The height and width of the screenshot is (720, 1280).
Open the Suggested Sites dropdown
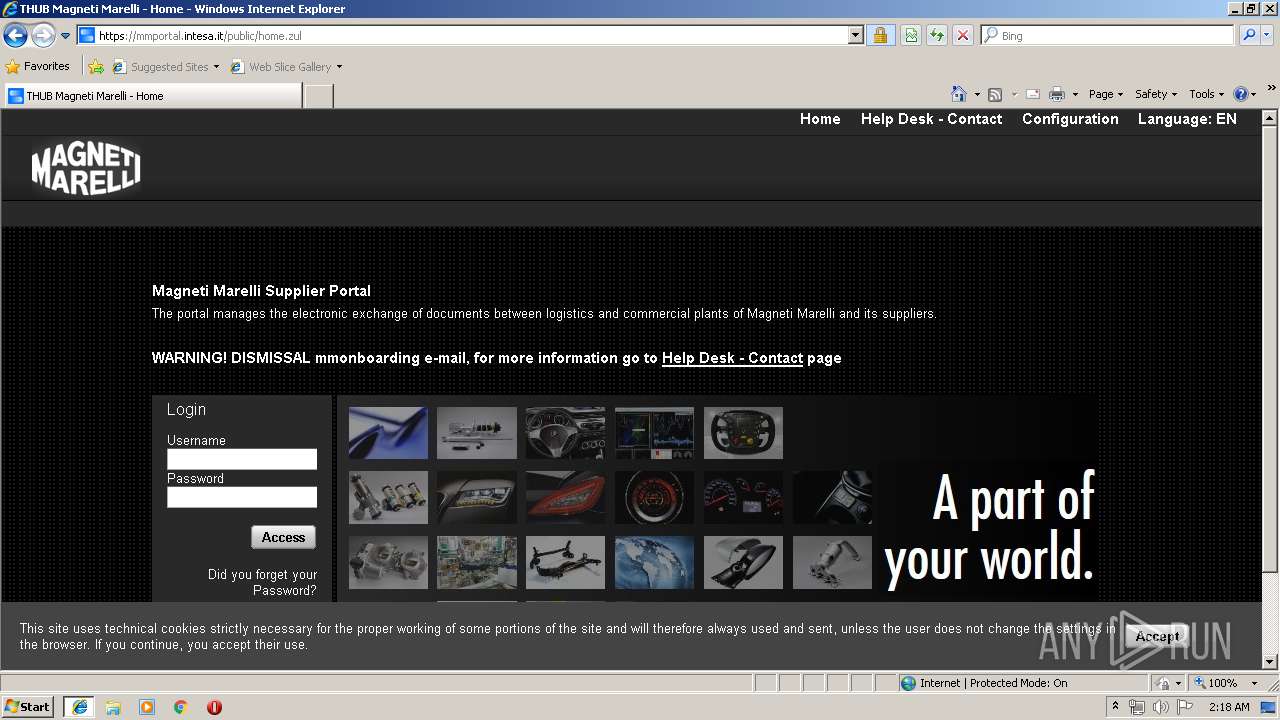(x=166, y=67)
